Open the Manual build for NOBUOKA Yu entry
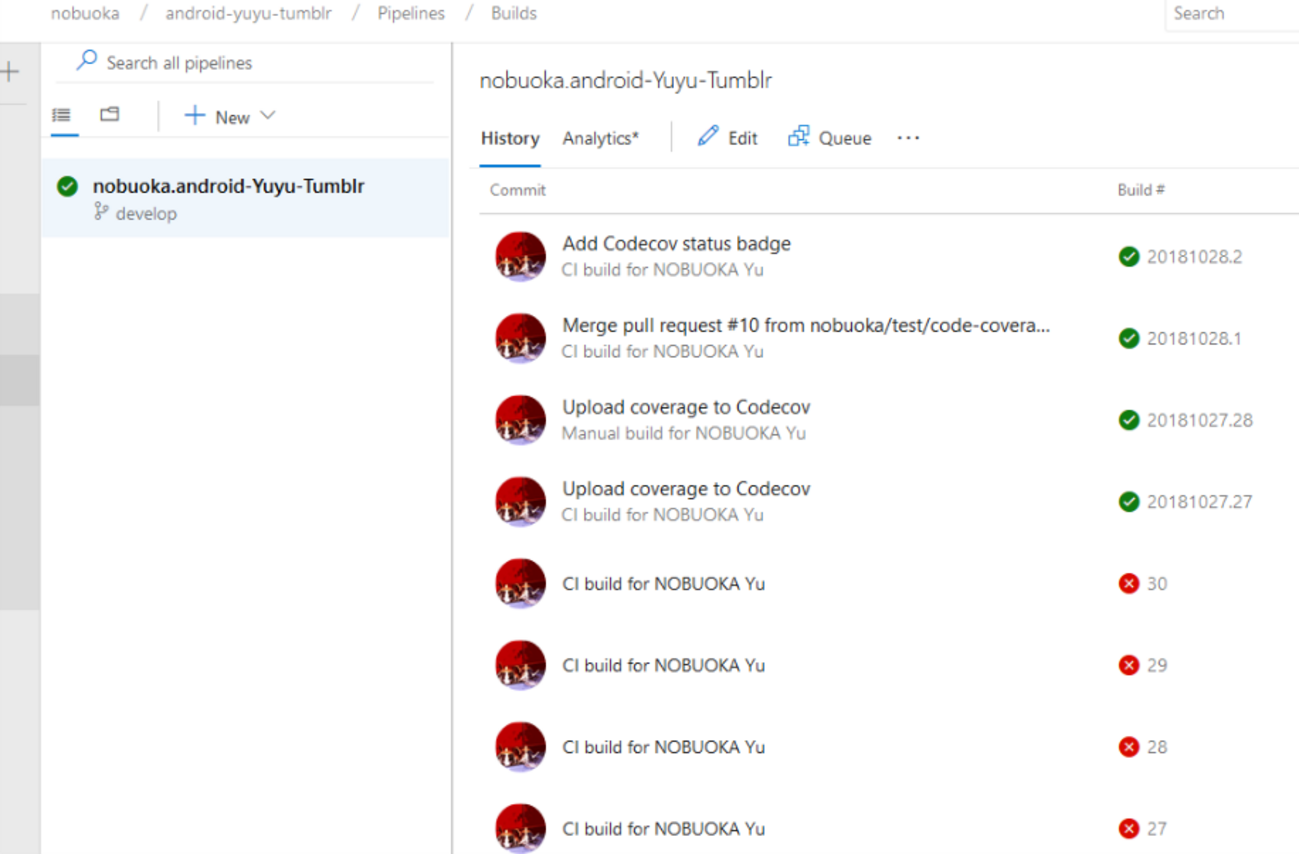This screenshot has height=854, width=1299. click(x=683, y=433)
